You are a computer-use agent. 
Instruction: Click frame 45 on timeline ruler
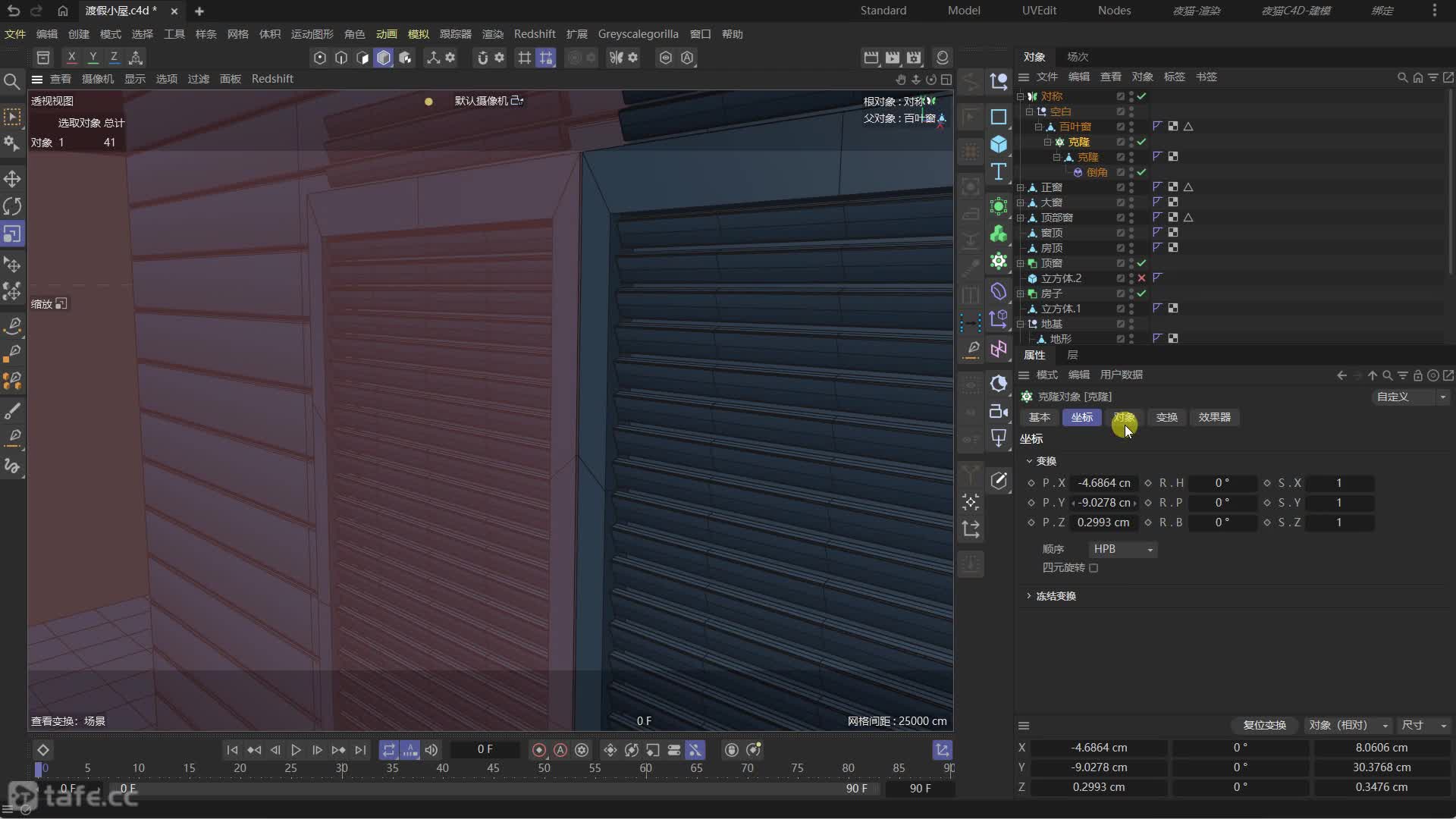coord(493,768)
